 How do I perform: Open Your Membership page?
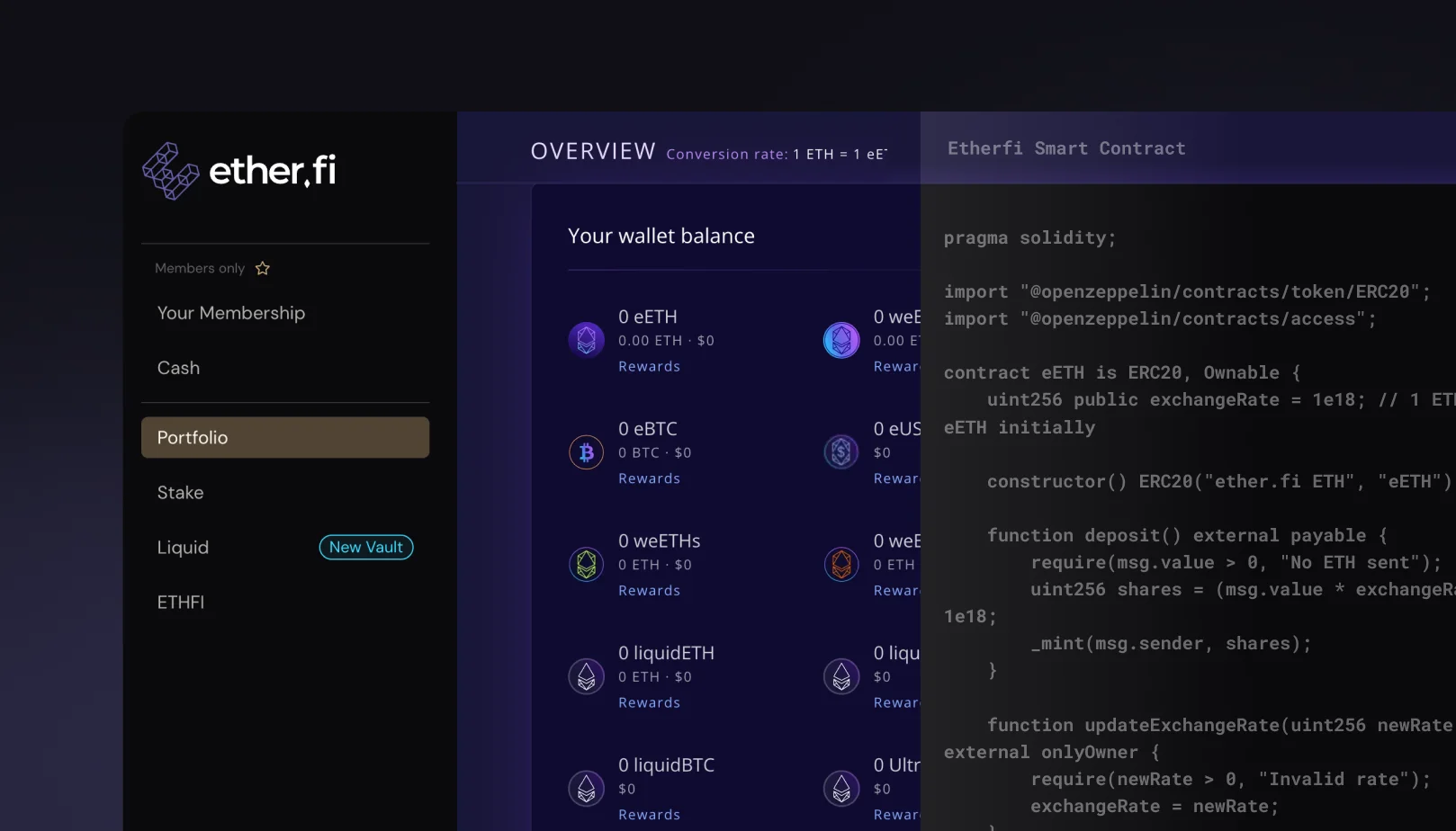(231, 313)
